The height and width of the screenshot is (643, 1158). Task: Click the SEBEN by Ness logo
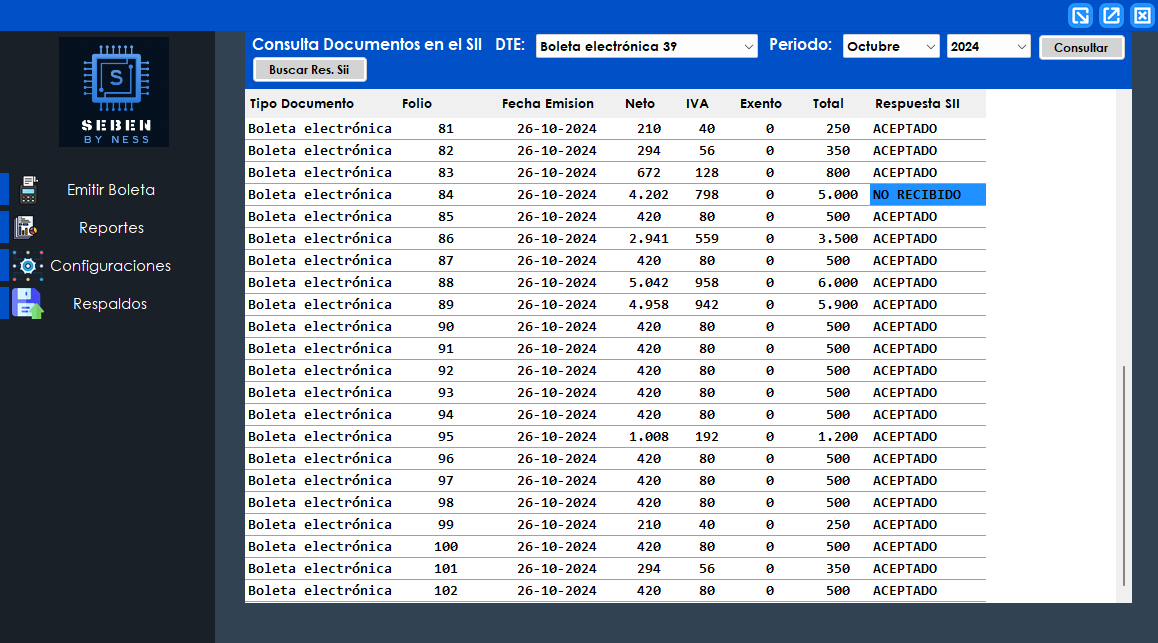click(114, 92)
